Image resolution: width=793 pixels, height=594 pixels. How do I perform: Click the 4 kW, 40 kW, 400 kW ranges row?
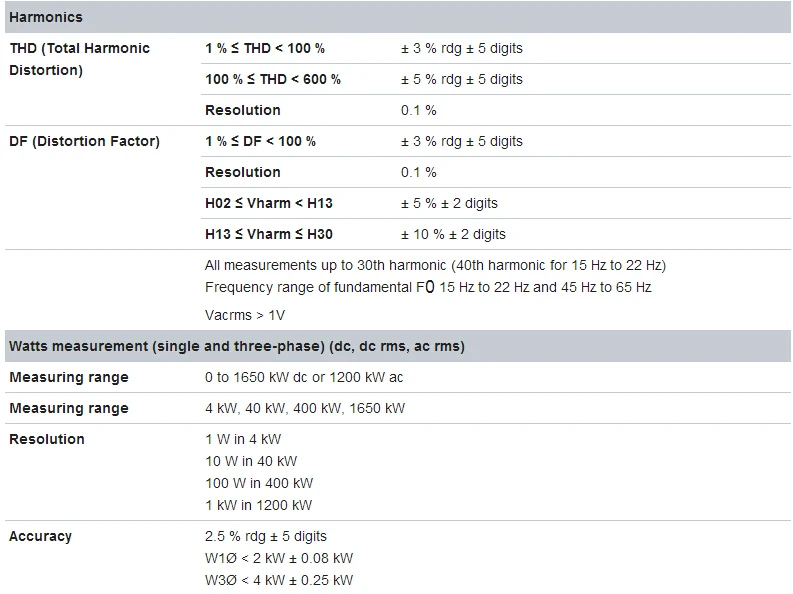point(398,408)
